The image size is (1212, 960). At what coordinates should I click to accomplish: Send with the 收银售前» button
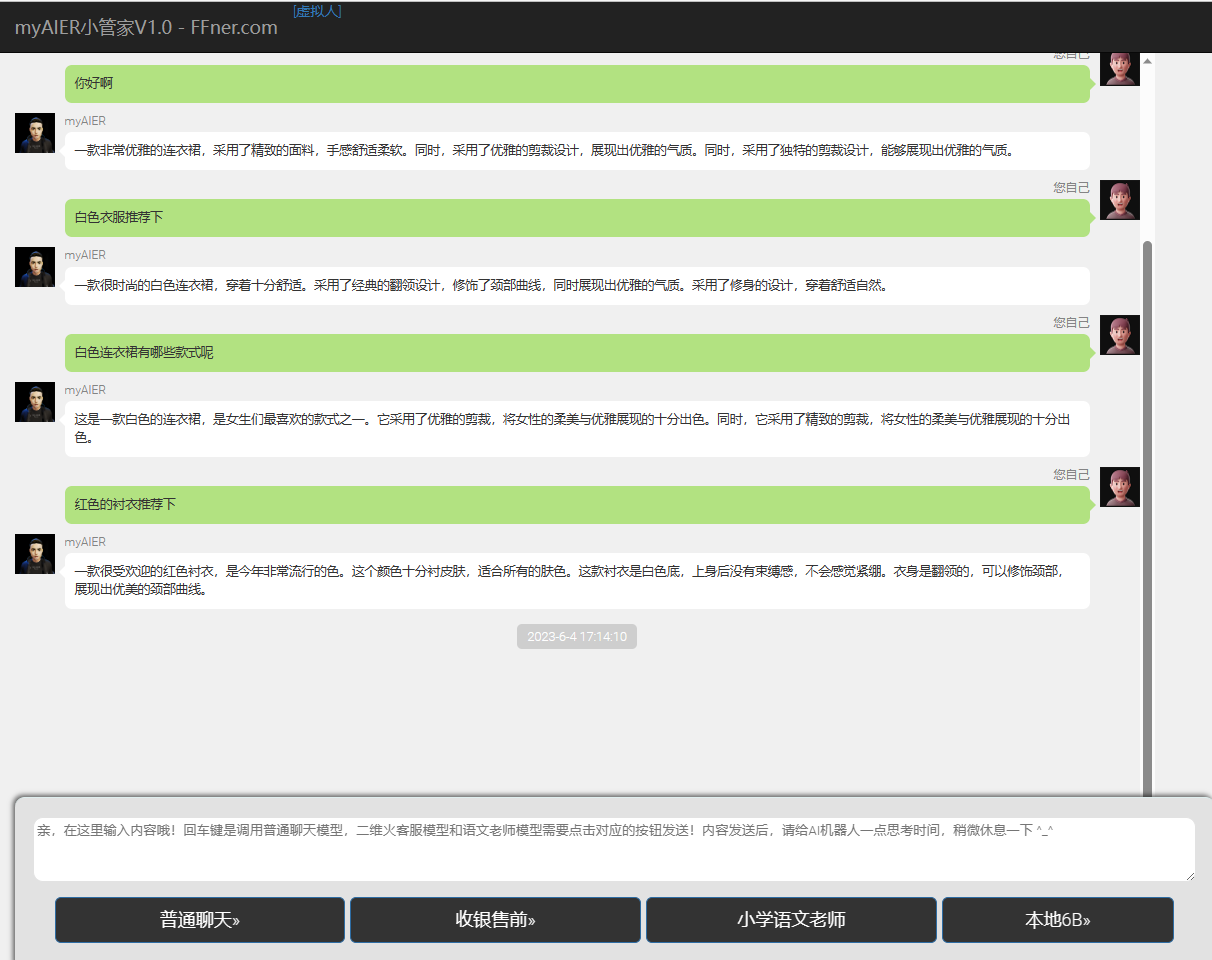point(495,920)
